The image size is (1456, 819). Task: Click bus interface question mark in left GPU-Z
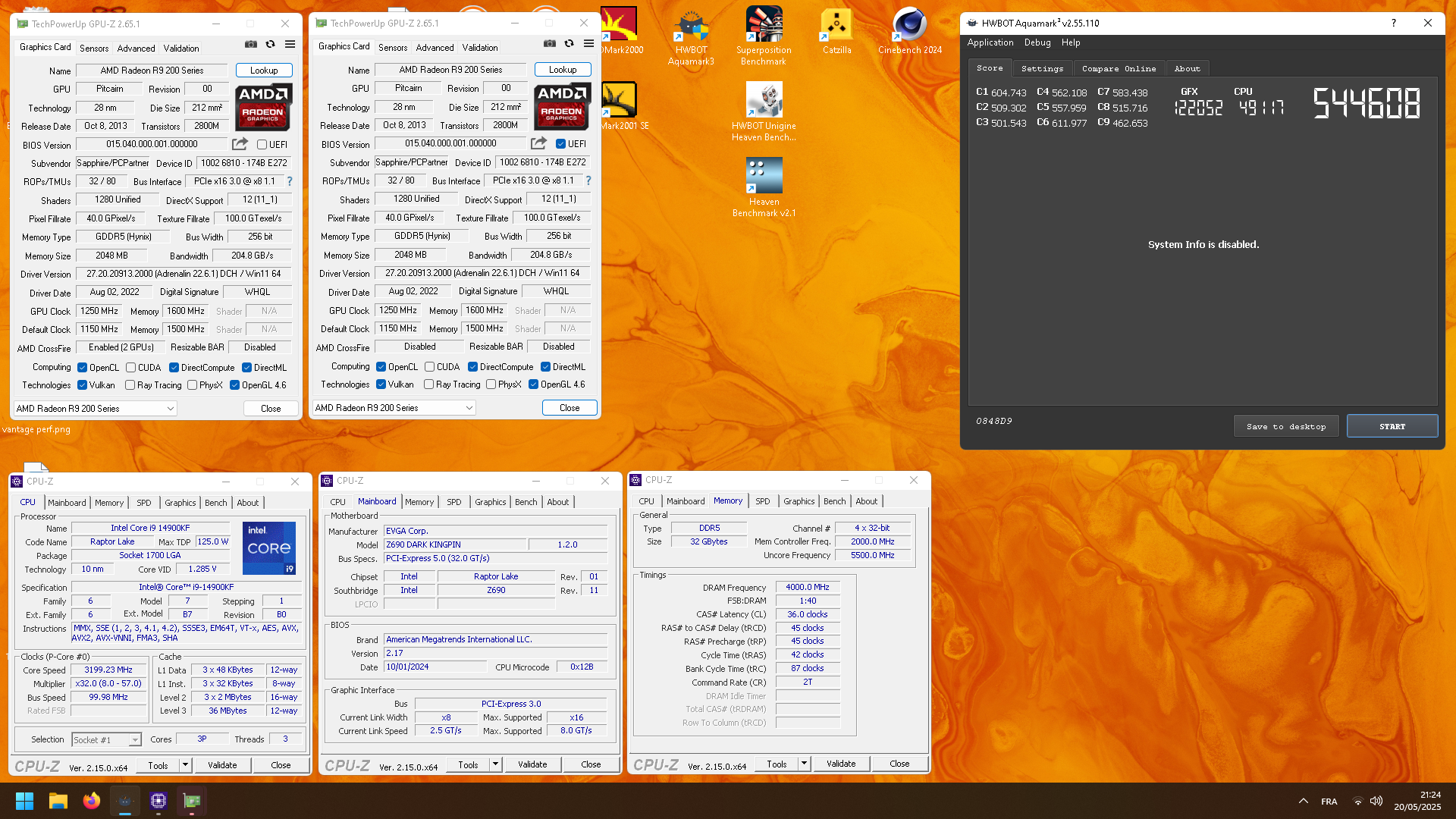289,181
